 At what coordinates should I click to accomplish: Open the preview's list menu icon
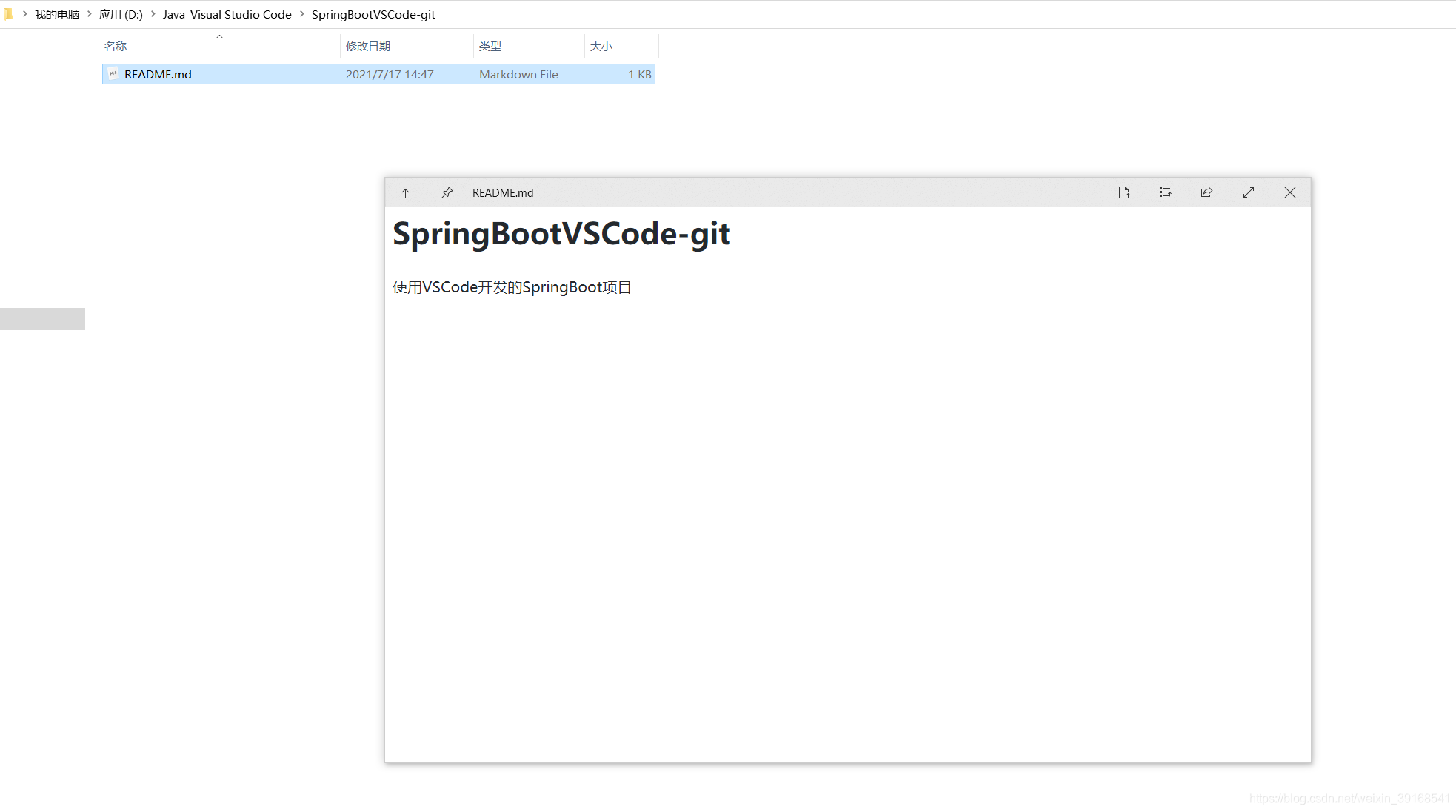click(1165, 192)
